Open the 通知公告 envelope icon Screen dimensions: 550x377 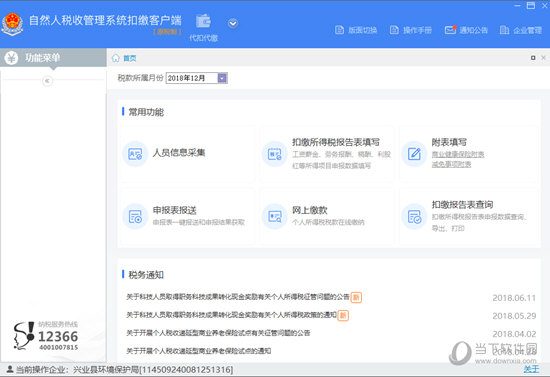(450, 30)
